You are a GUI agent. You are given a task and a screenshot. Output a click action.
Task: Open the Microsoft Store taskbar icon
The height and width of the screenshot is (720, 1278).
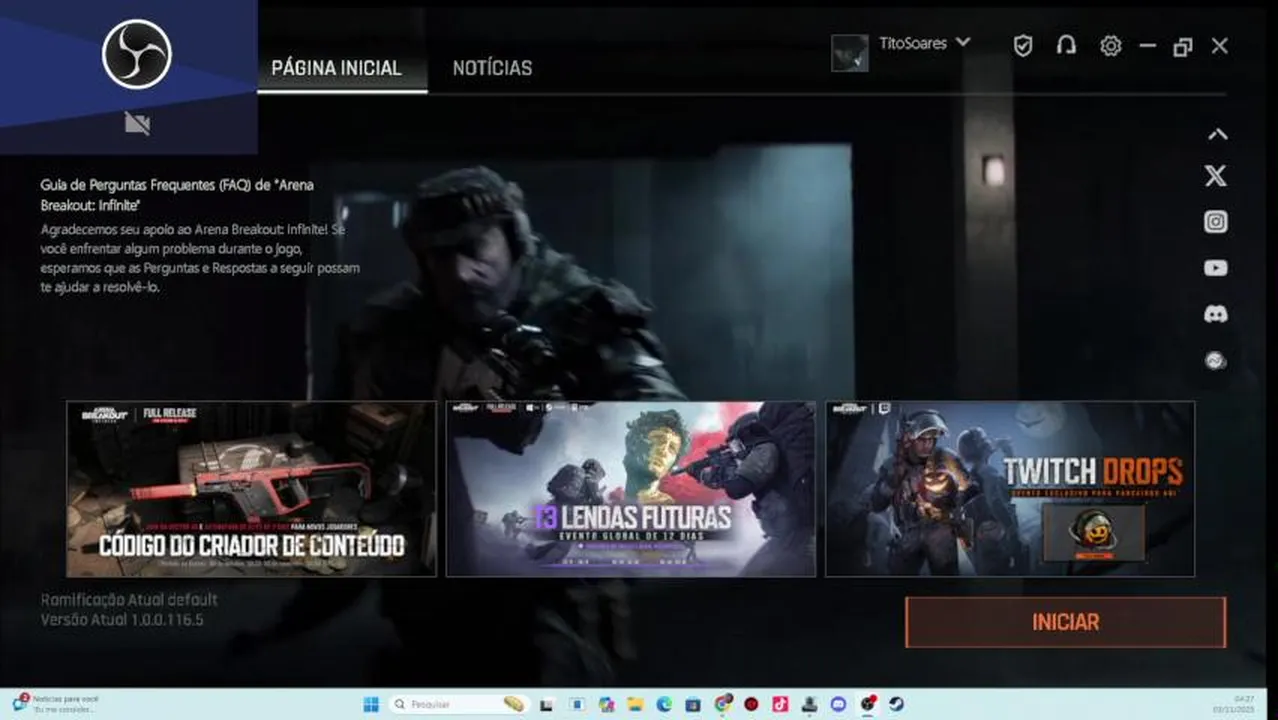tap(693, 704)
